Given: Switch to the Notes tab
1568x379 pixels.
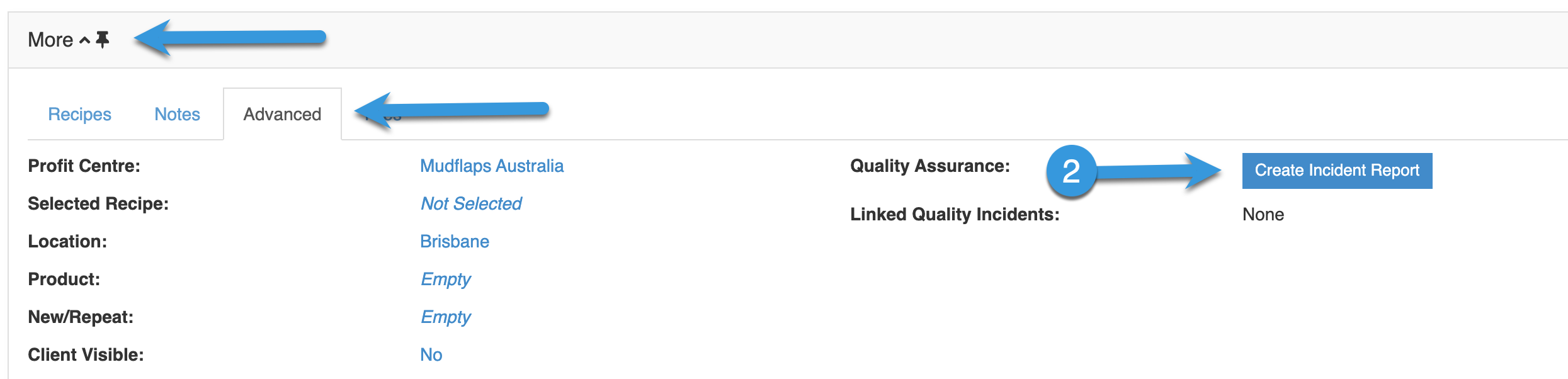Looking at the screenshot, I should tap(177, 114).
